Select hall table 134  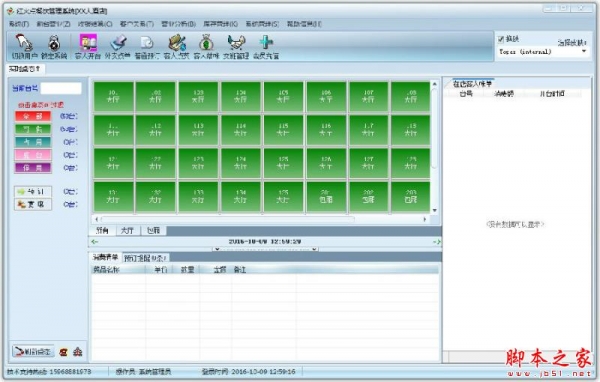[241, 196]
